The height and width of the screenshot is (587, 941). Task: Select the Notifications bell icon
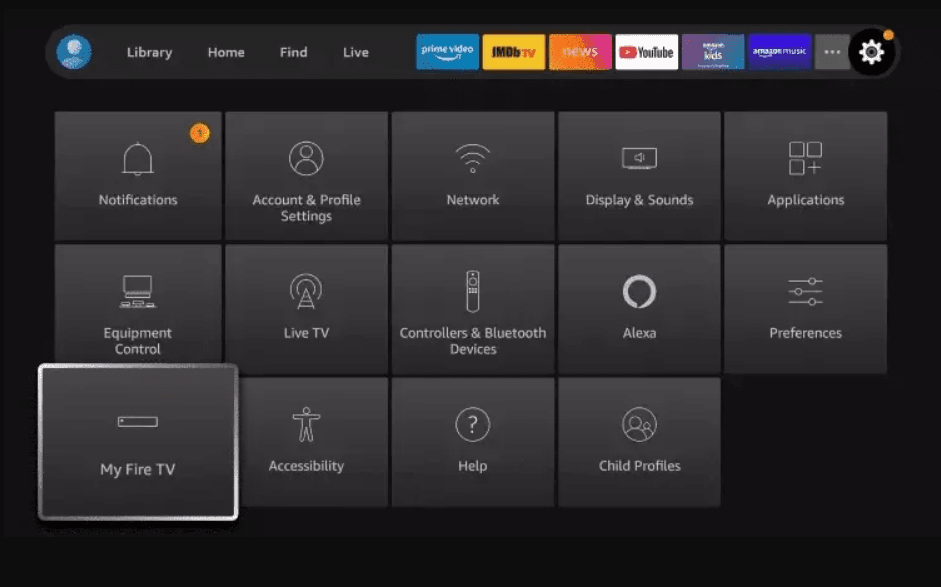137,158
